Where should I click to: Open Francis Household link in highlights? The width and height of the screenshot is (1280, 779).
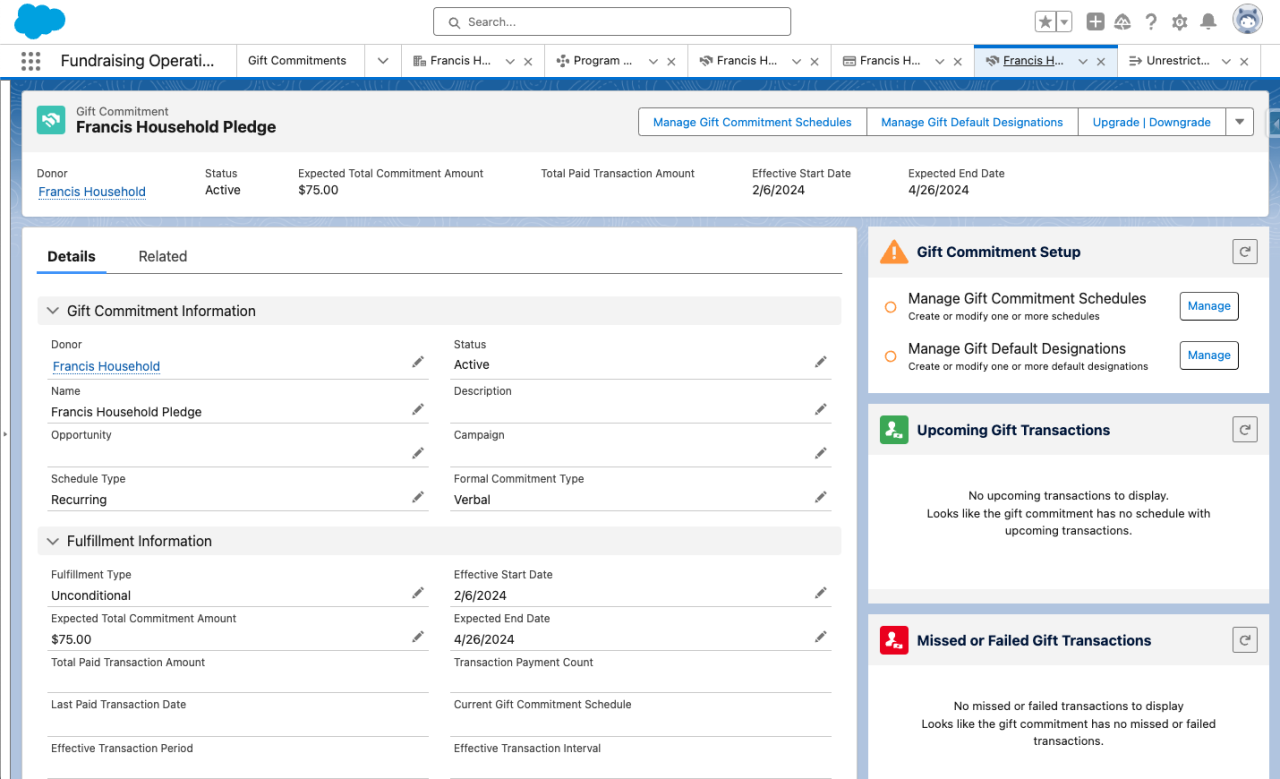92,192
